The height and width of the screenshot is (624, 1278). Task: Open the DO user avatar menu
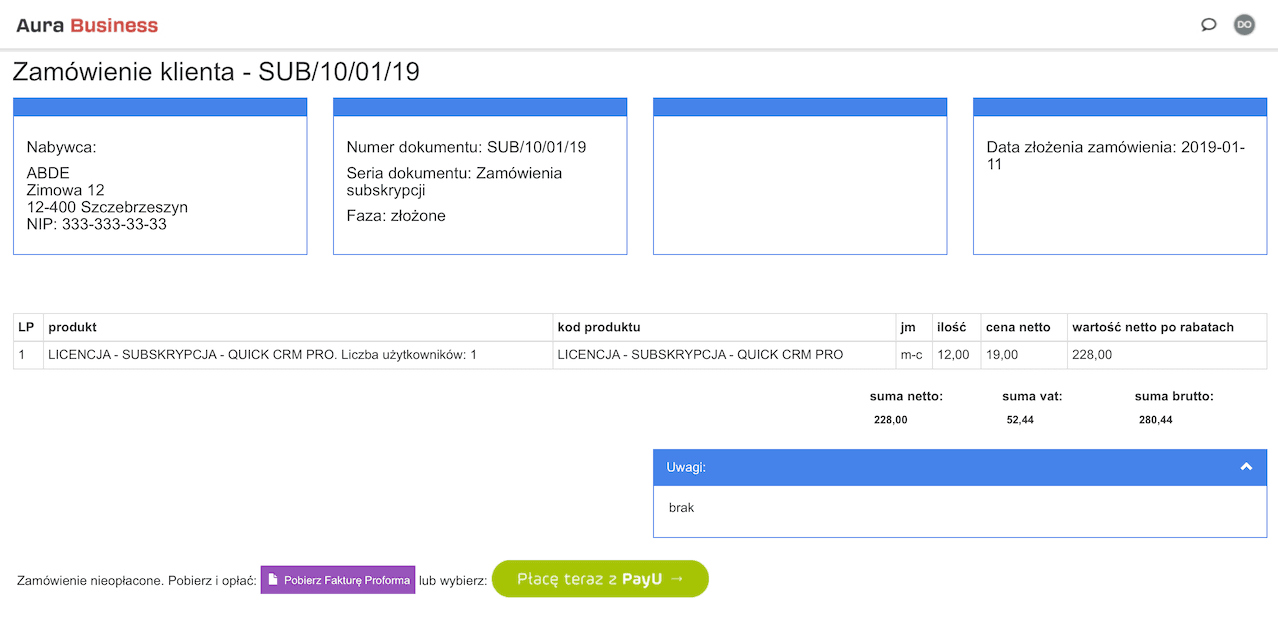click(1244, 25)
